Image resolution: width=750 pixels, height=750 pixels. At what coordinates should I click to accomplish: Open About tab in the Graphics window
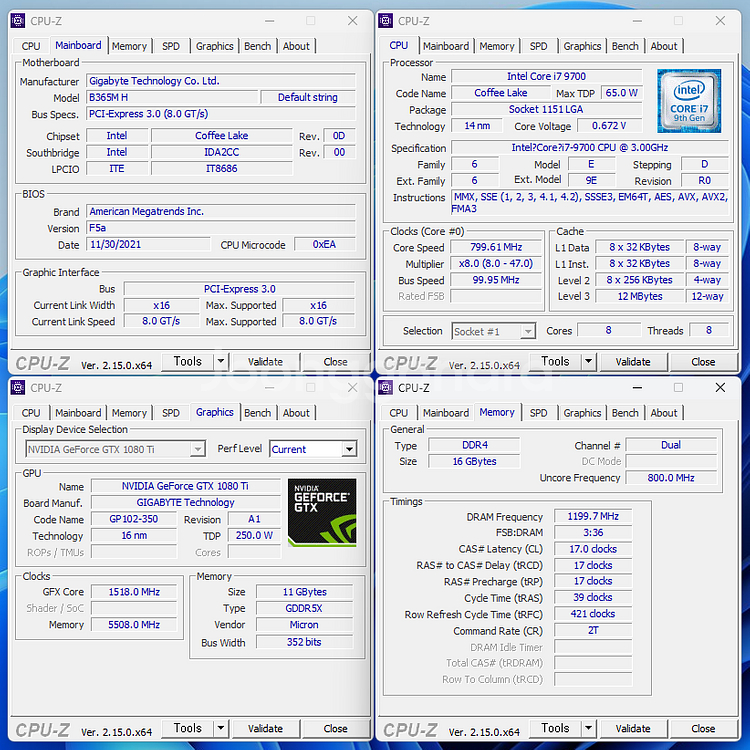(296, 413)
